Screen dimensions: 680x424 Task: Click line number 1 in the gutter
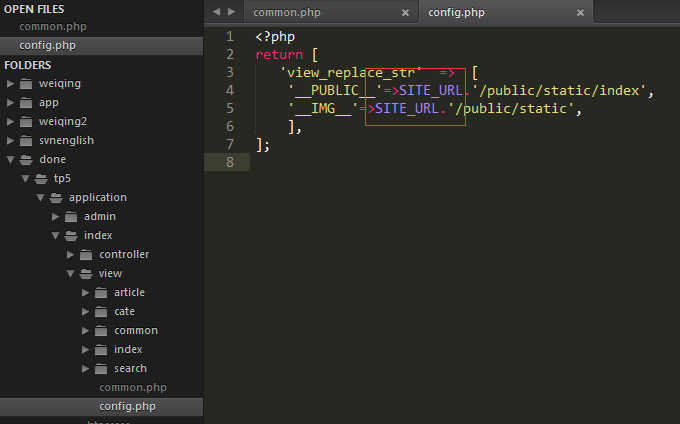[x=230, y=36]
